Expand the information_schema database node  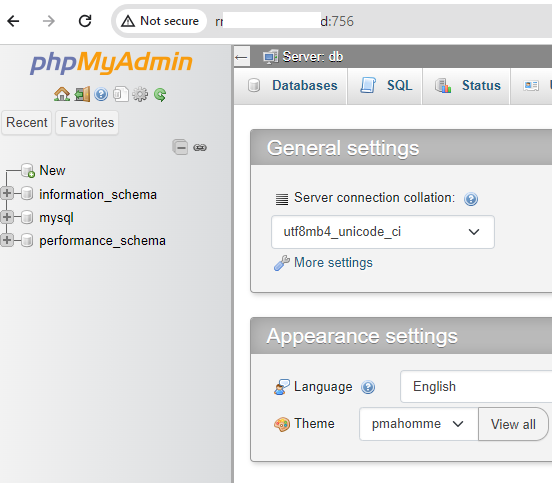7,193
